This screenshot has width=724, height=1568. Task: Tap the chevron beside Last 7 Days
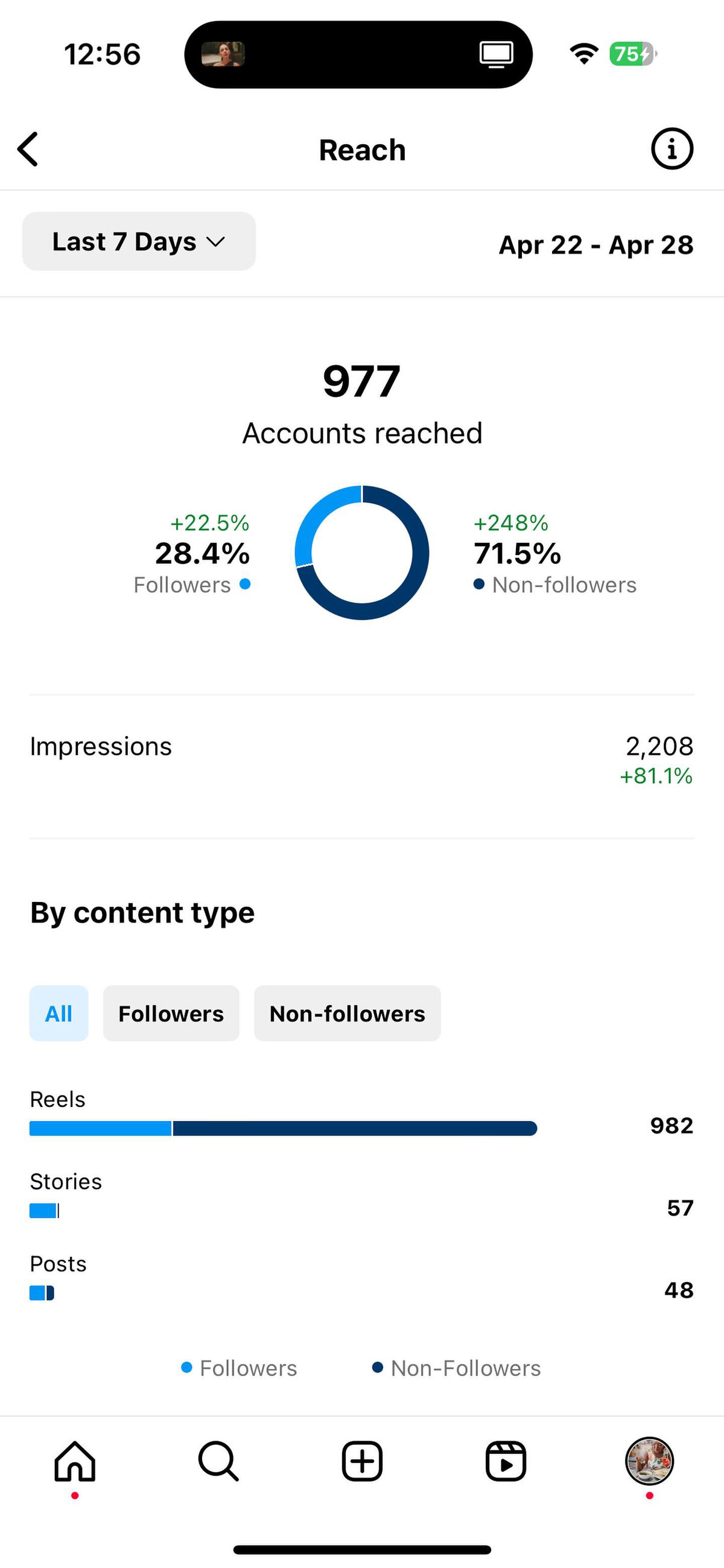(x=215, y=243)
